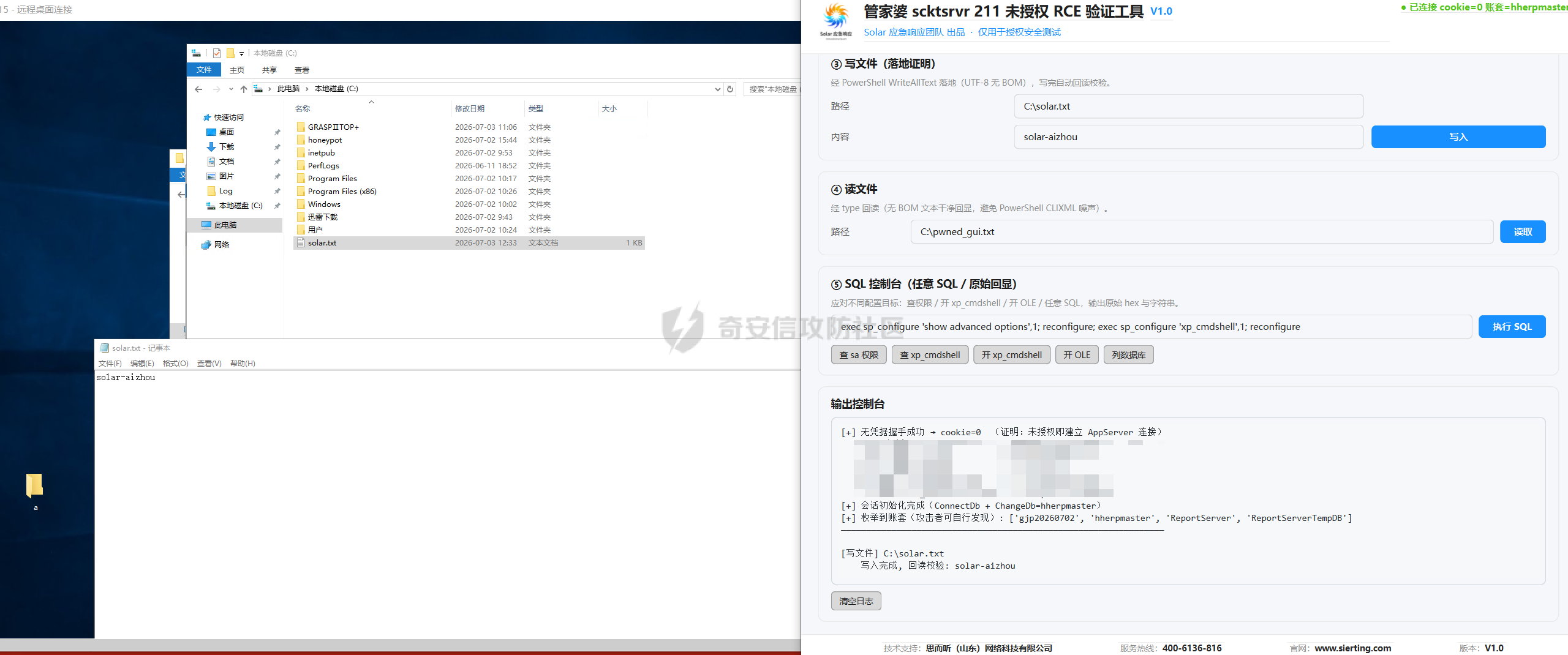Image resolution: width=1568 pixels, height=655 pixels.
Task: Click the 本地磁盘 (C:) drive icon in sidebar
Action: 211,206
